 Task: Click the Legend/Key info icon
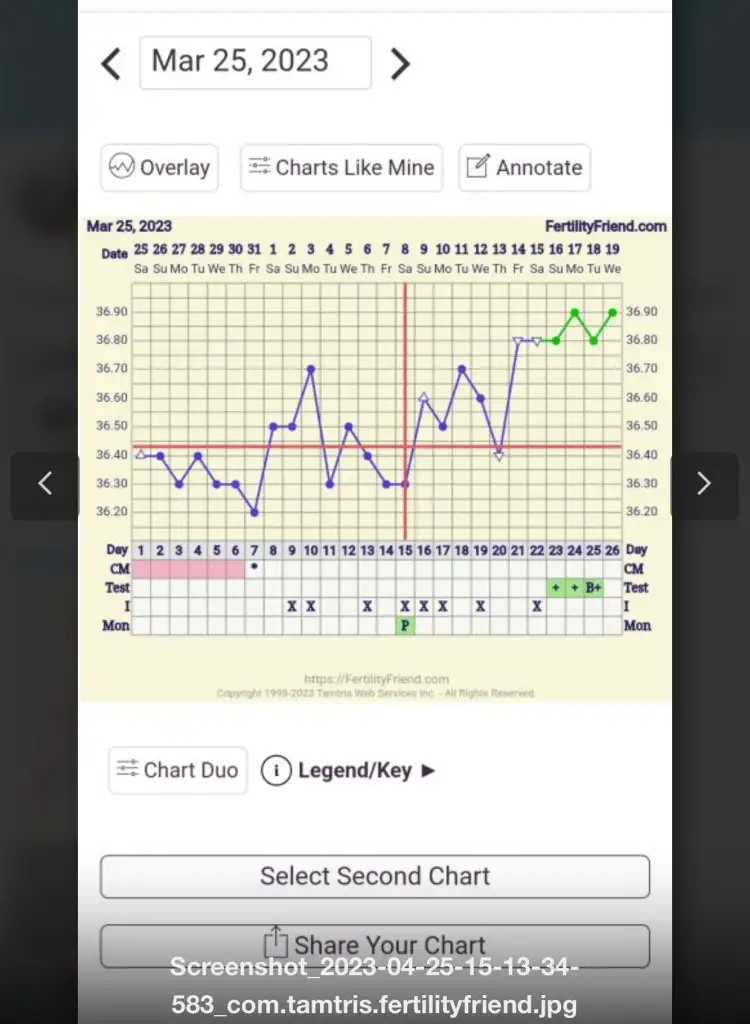coord(276,771)
